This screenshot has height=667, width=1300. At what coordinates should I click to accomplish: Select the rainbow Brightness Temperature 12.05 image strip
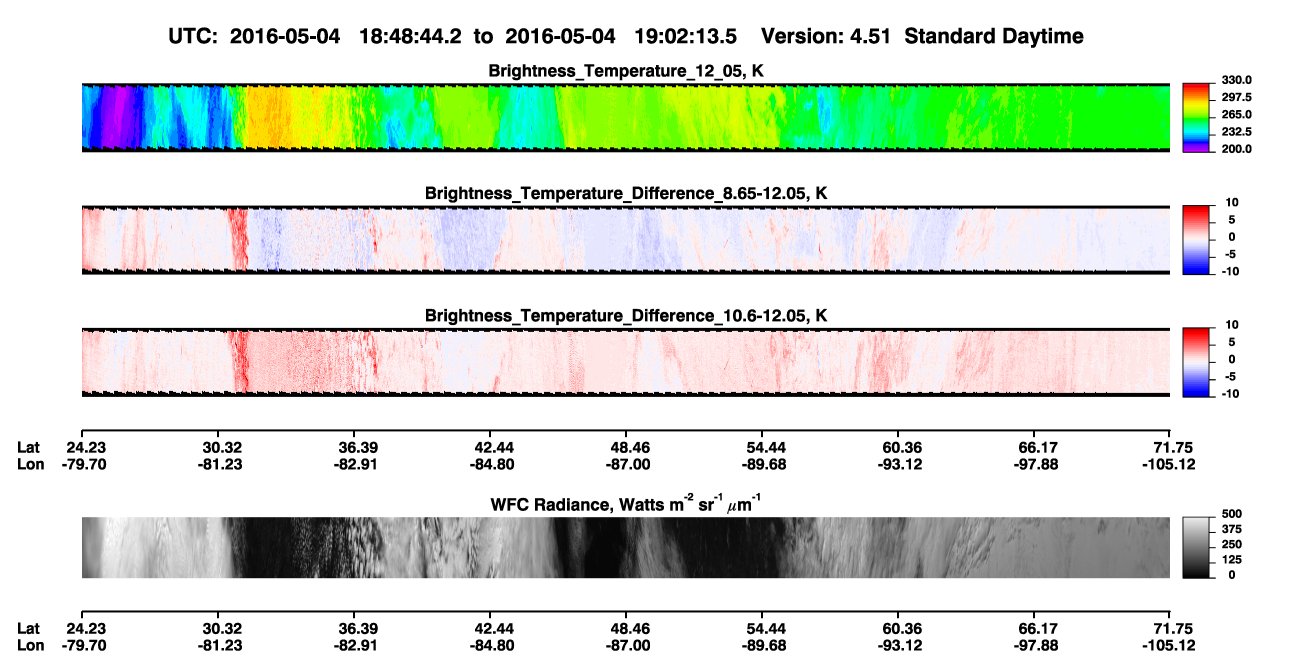(x=626, y=117)
